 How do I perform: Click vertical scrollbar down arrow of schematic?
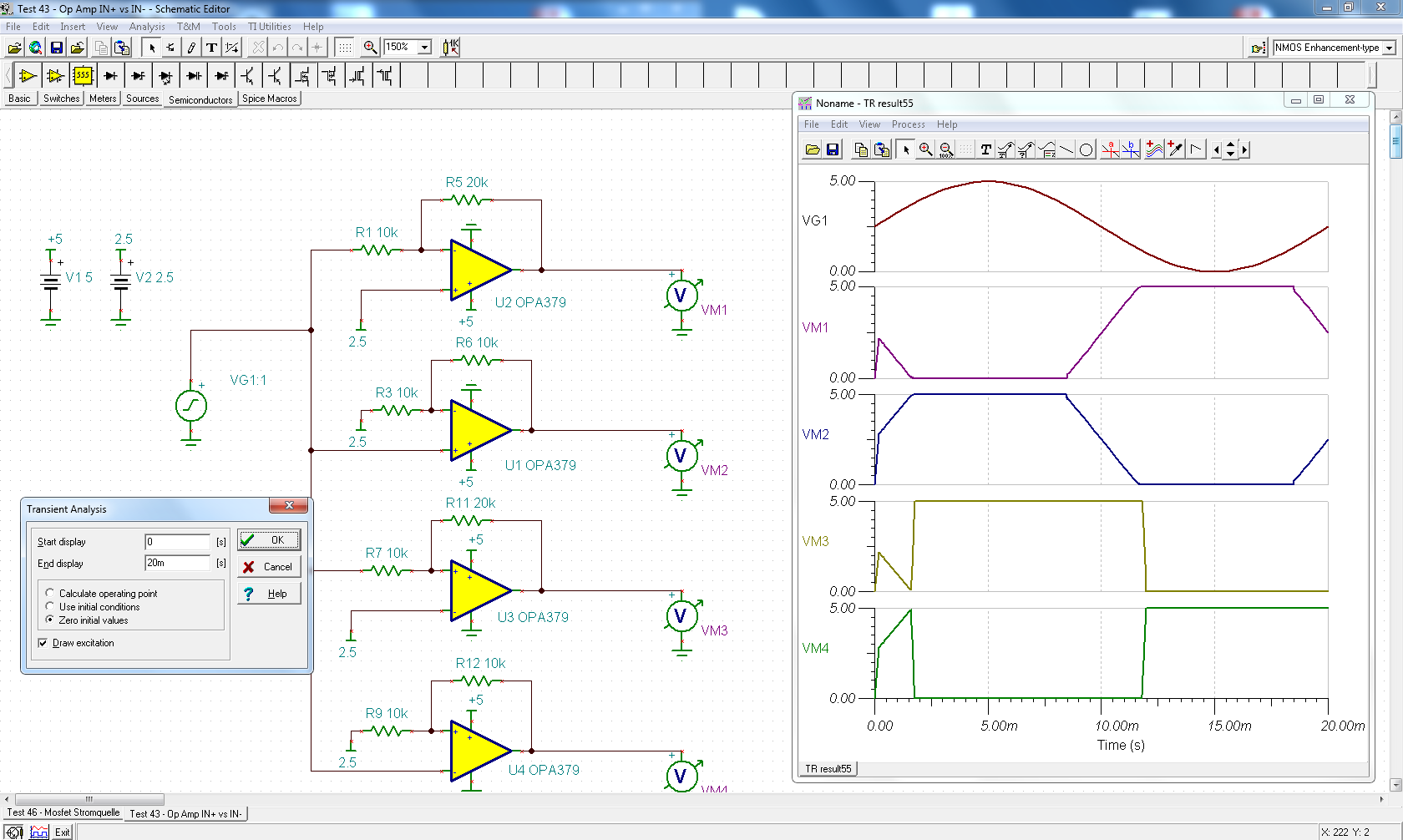point(1395,785)
